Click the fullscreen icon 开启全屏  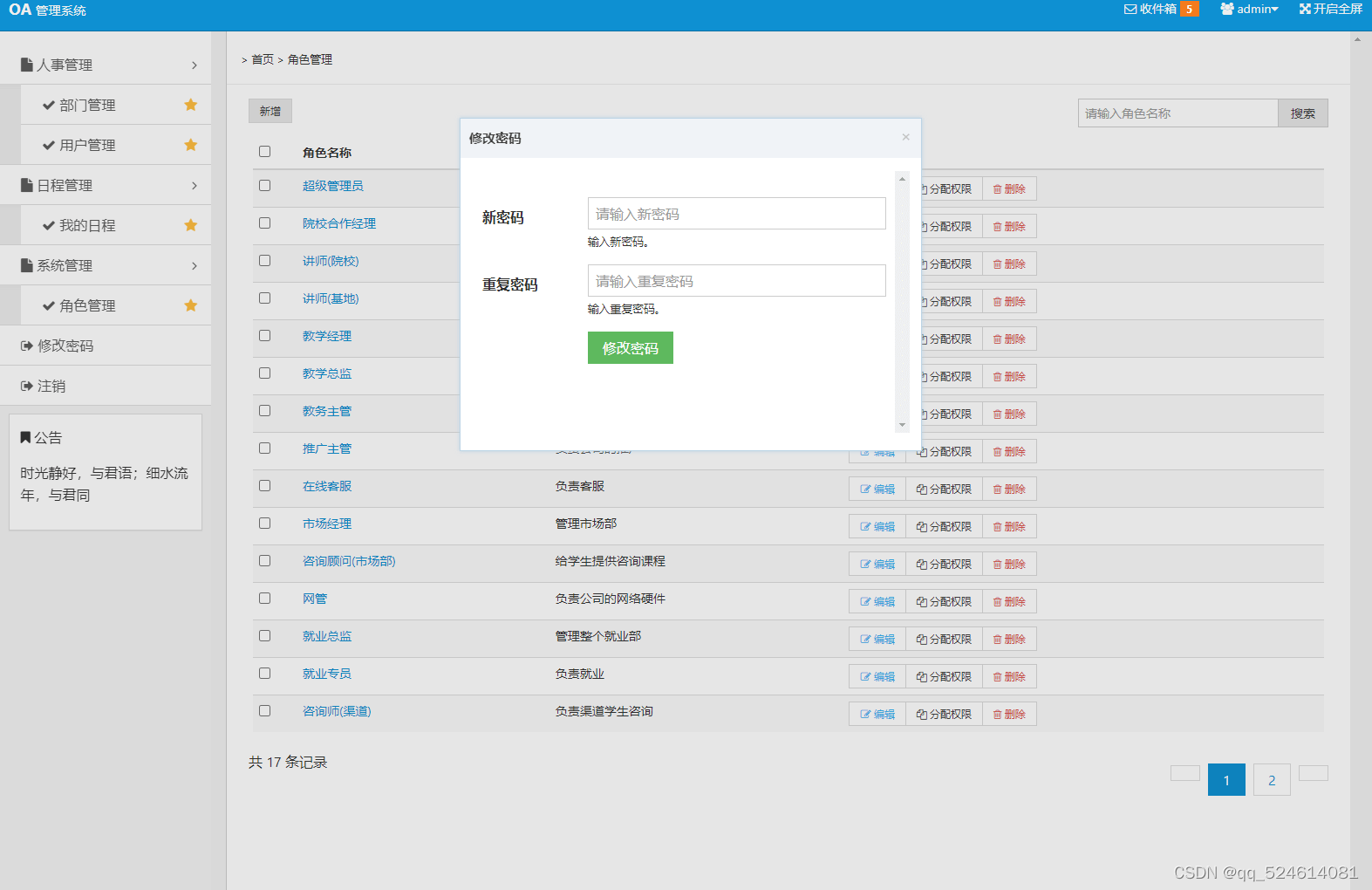pos(1305,9)
